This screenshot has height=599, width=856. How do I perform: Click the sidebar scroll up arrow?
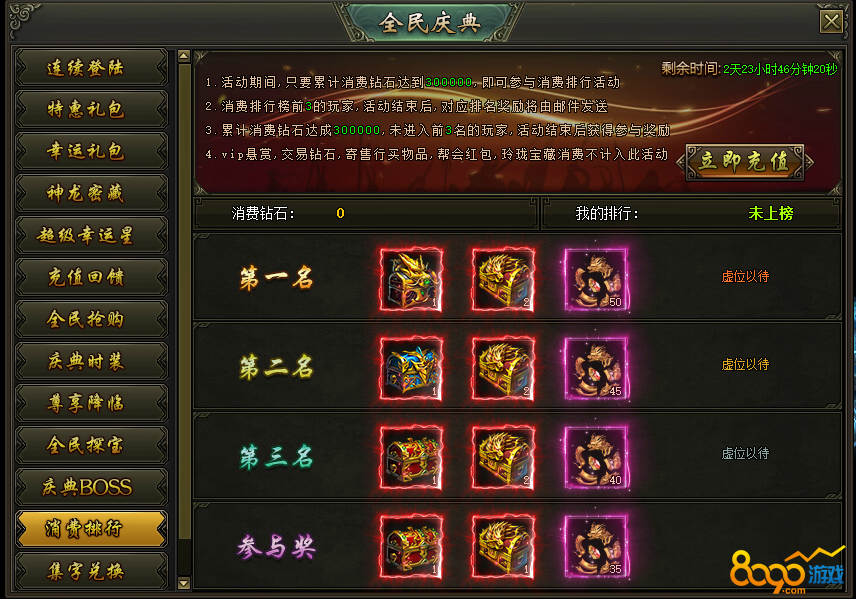coord(184,56)
